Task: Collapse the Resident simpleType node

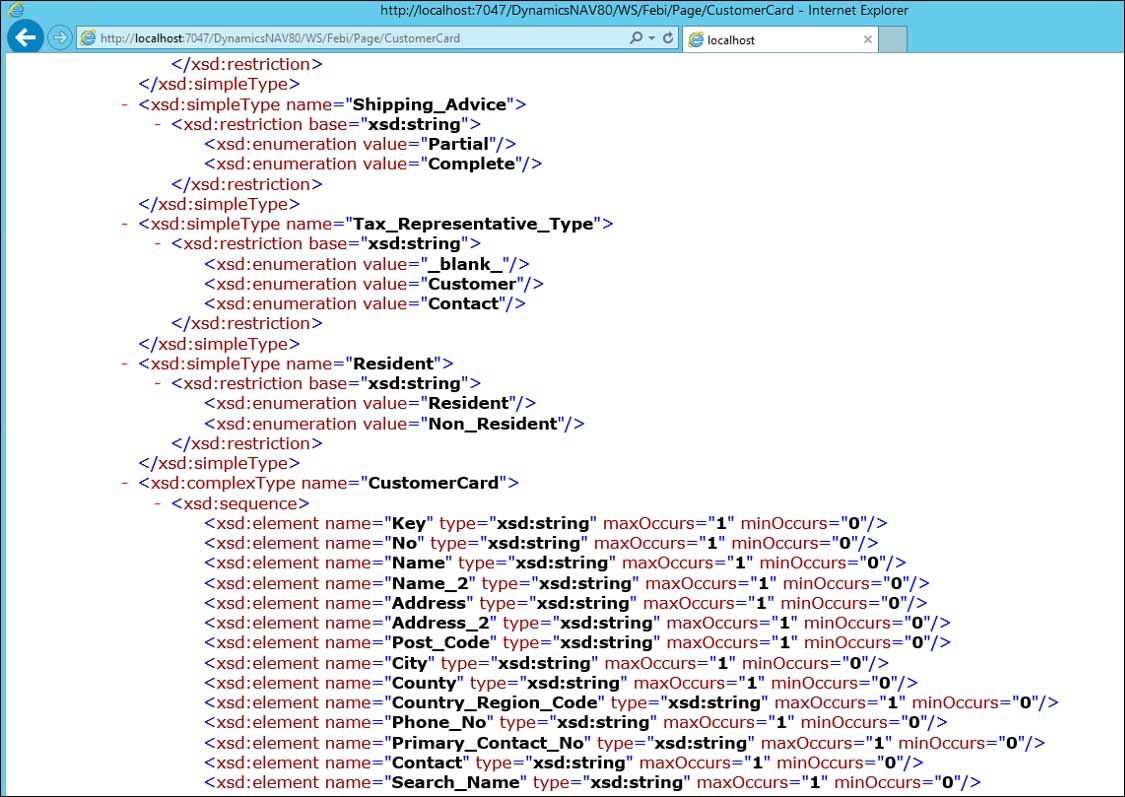Action: [x=125, y=364]
